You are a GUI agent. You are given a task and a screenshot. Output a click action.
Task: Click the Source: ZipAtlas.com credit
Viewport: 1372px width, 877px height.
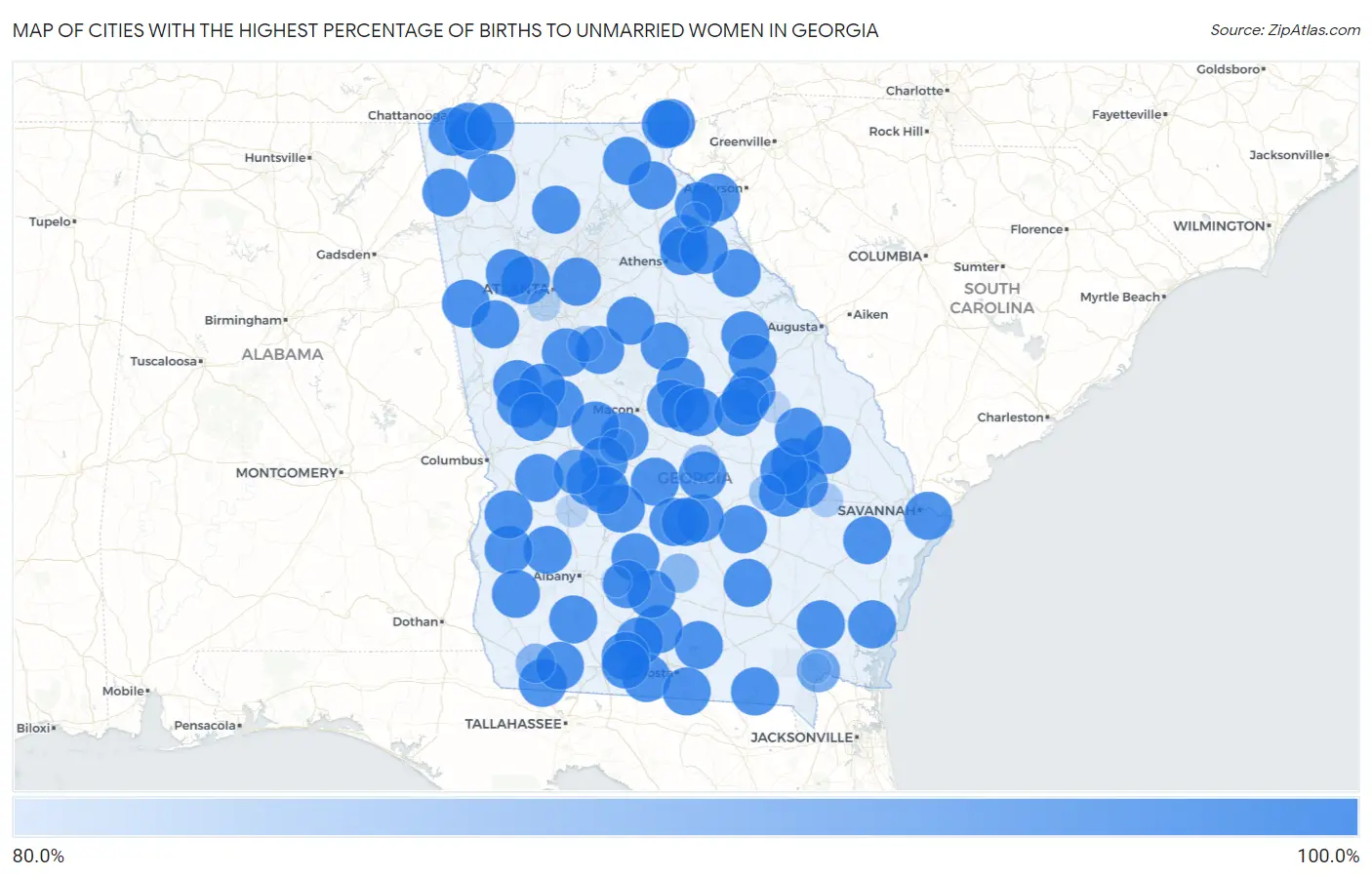click(x=1285, y=30)
